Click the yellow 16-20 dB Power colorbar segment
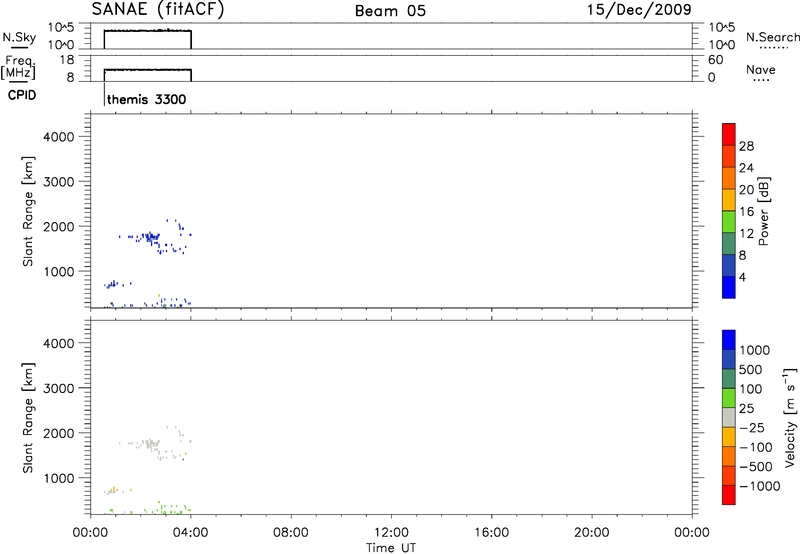The width and height of the screenshot is (800, 554). pyautogui.click(x=729, y=199)
